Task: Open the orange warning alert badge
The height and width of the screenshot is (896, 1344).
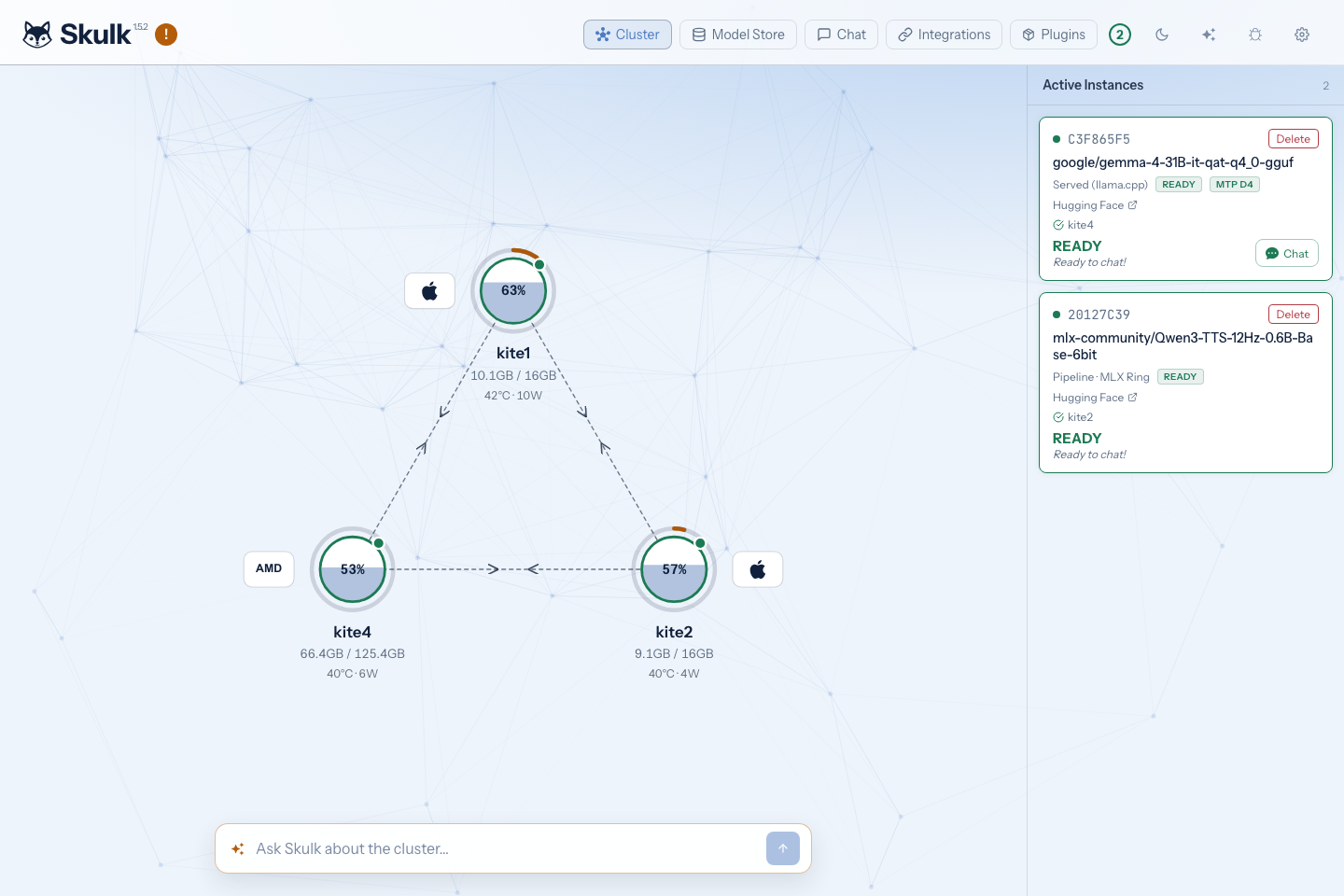Action: coord(166,35)
